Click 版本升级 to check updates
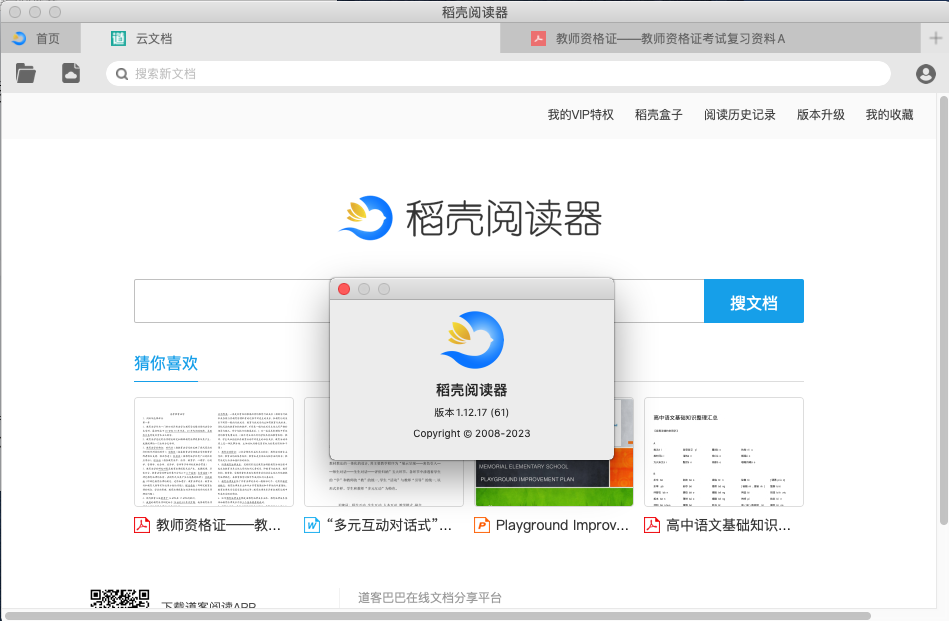The image size is (949, 621). 820,114
